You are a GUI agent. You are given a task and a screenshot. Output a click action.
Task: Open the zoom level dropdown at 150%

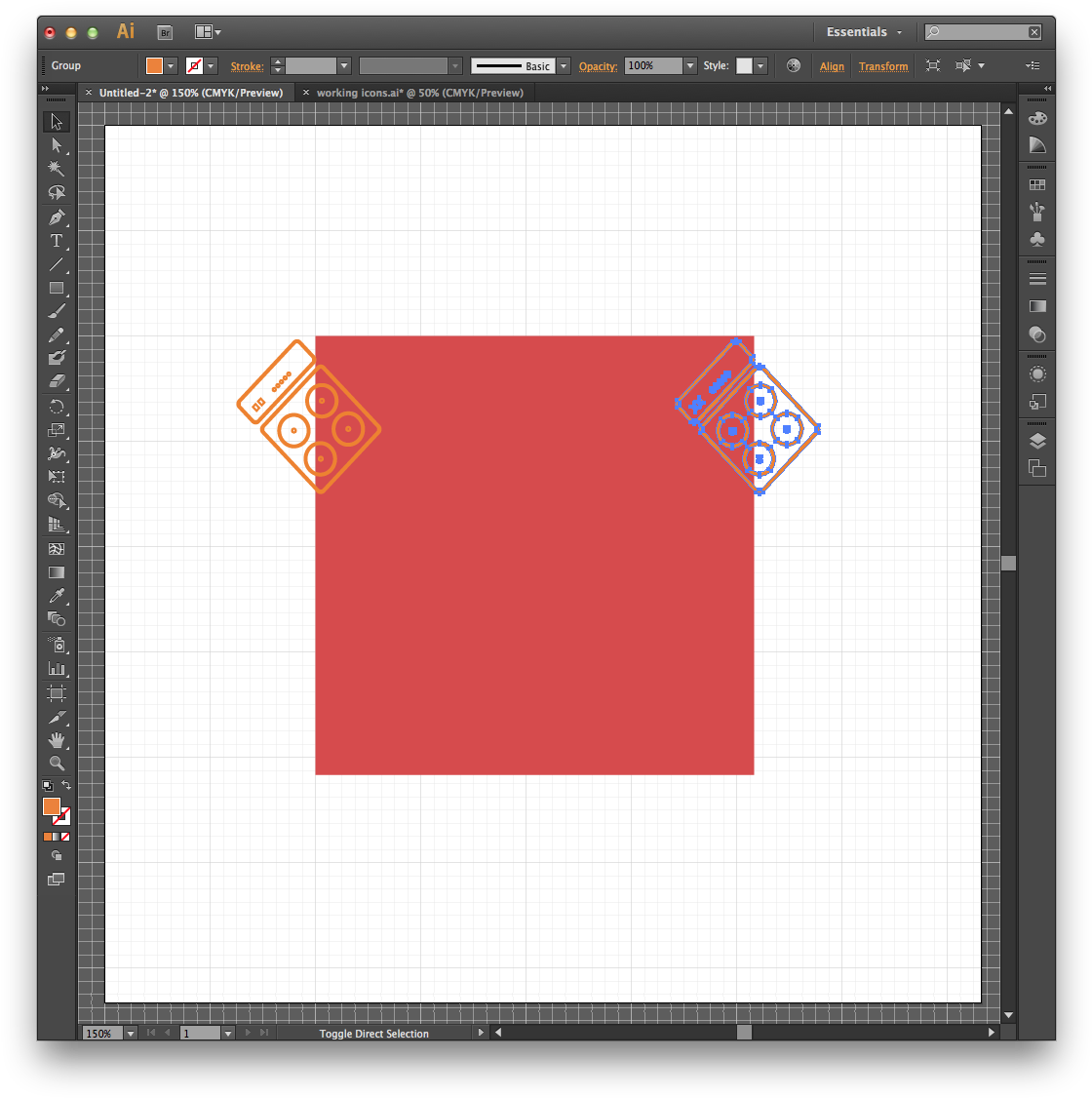click(130, 1034)
